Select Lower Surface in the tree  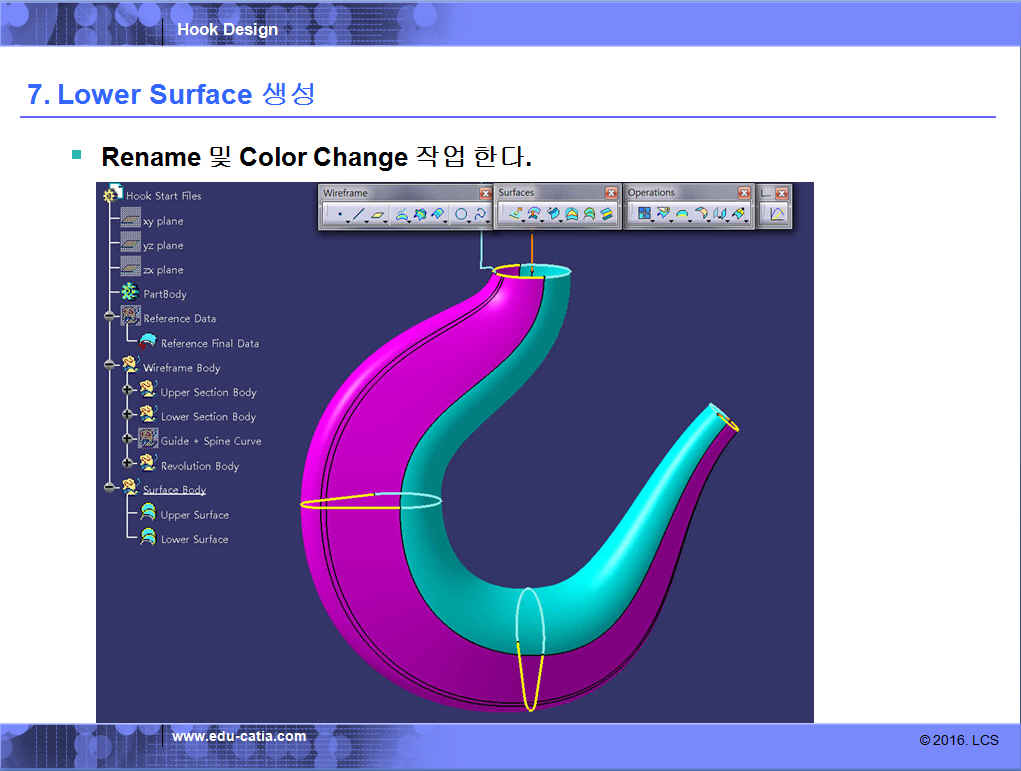(x=194, y=539)
